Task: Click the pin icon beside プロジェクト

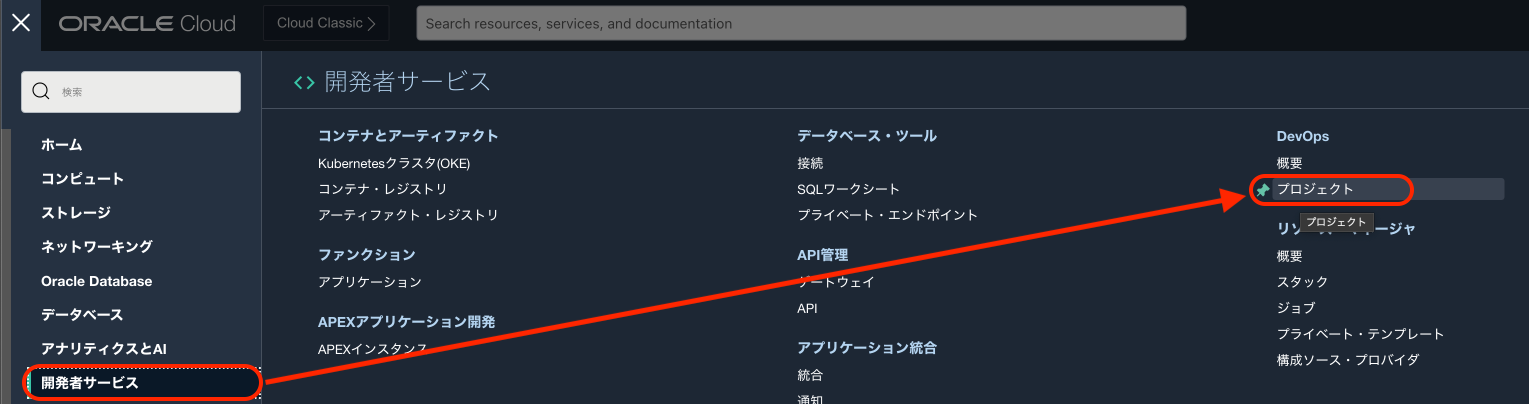Action: 1263,189
